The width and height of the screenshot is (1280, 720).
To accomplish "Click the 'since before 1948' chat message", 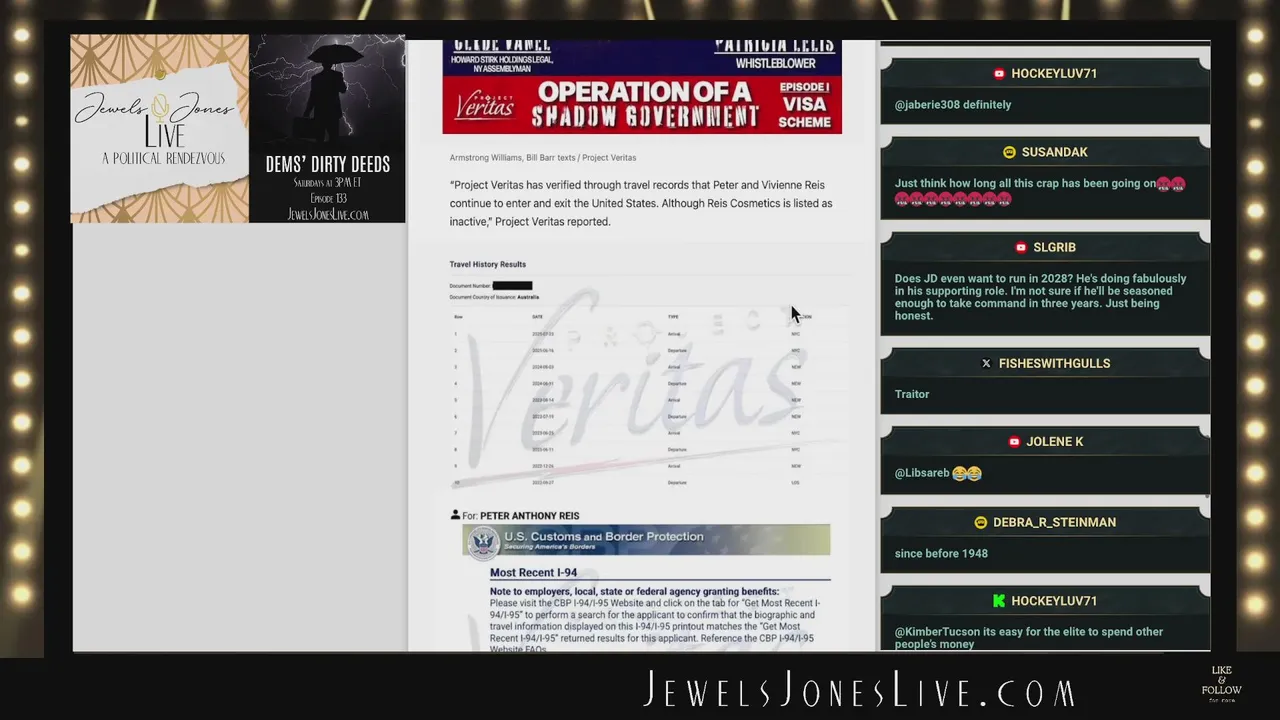I will coord(941,553).
